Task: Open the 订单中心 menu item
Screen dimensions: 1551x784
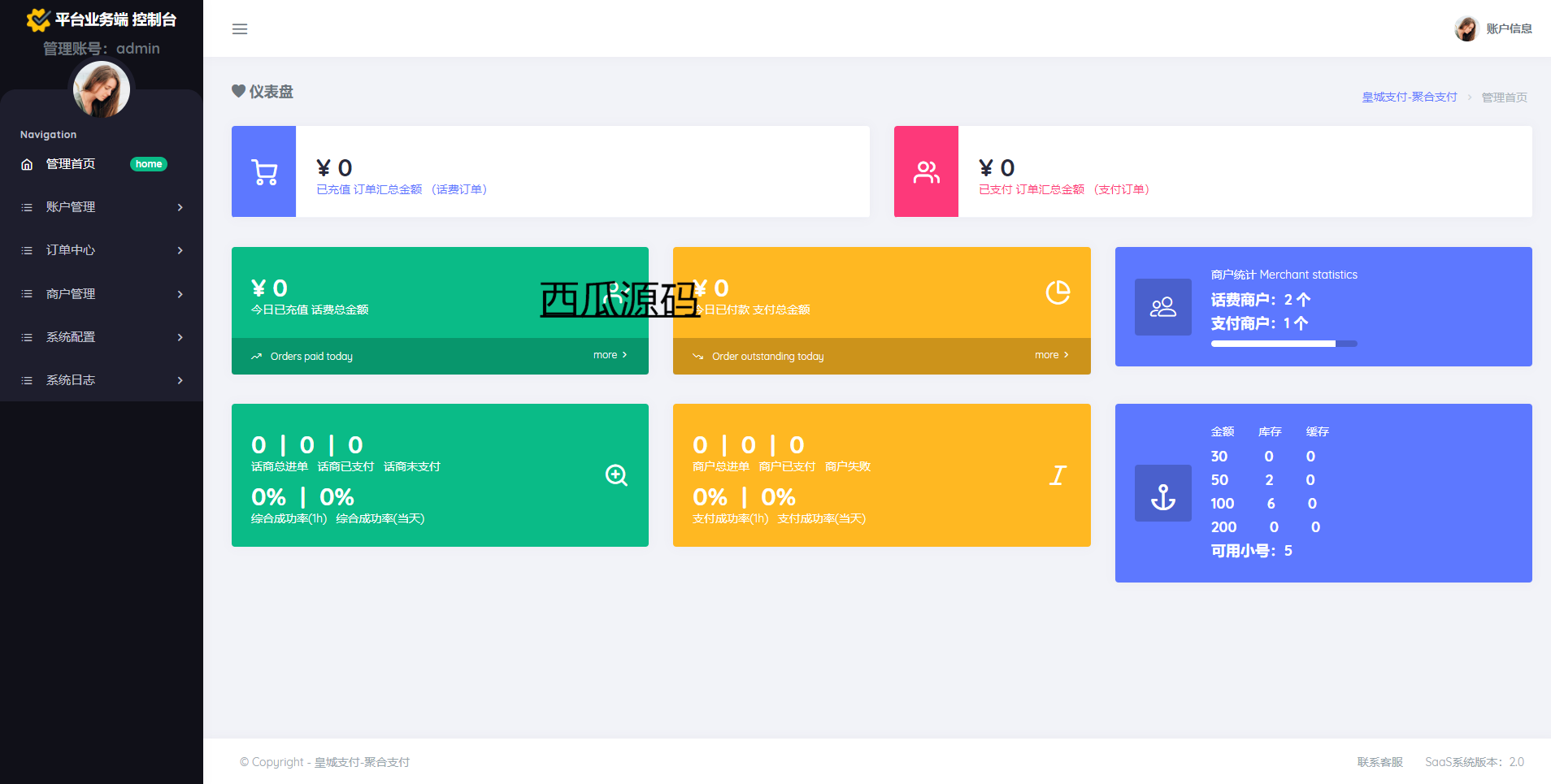Action: click(x=102, y=250)
